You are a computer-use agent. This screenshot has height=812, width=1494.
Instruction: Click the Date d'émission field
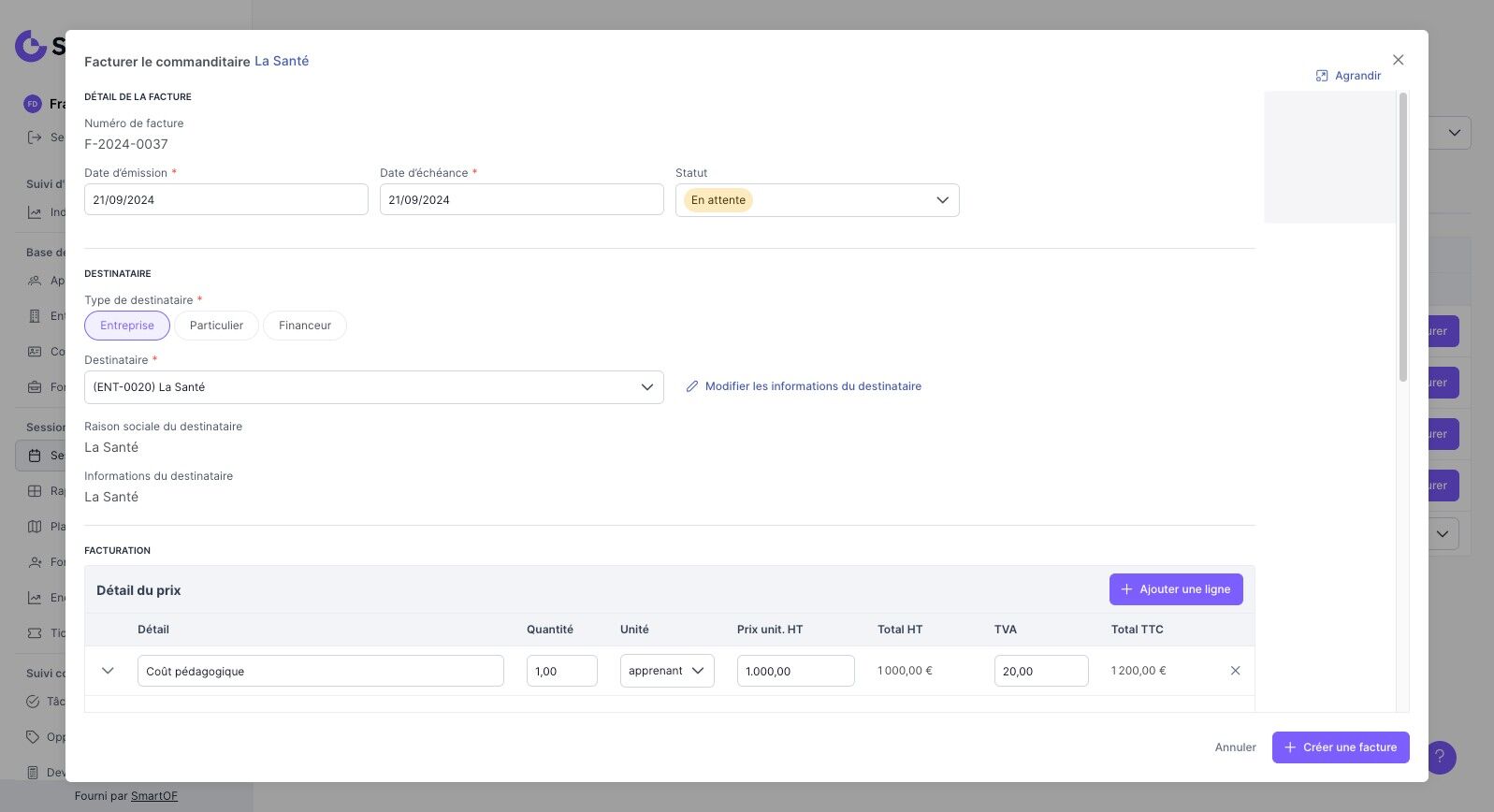225,200
